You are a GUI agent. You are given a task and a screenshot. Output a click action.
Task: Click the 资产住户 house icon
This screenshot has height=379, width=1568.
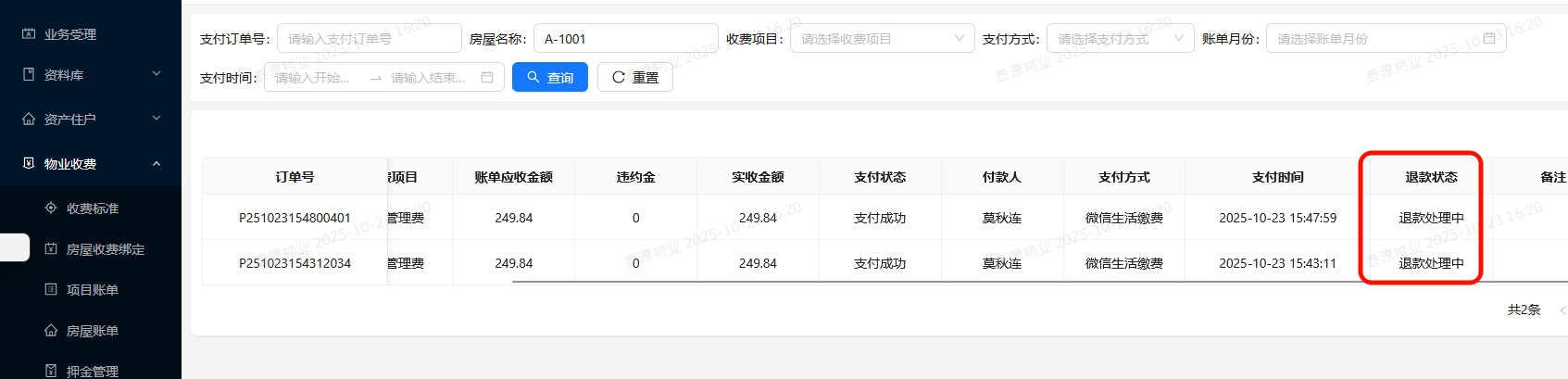coord(29,119)
